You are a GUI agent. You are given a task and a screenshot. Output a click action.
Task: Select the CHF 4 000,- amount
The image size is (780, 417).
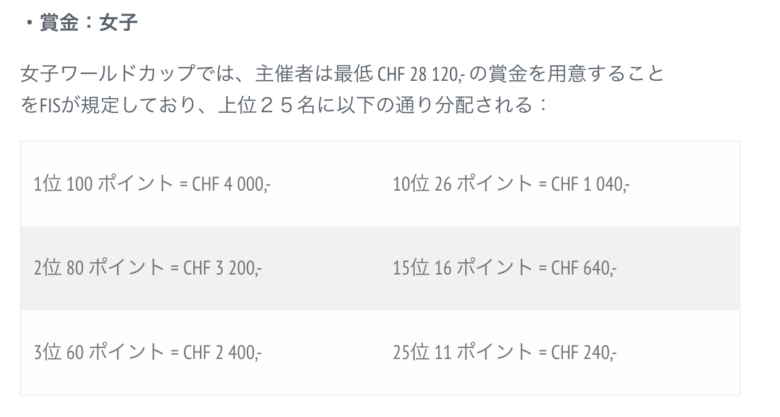point(225,185)
